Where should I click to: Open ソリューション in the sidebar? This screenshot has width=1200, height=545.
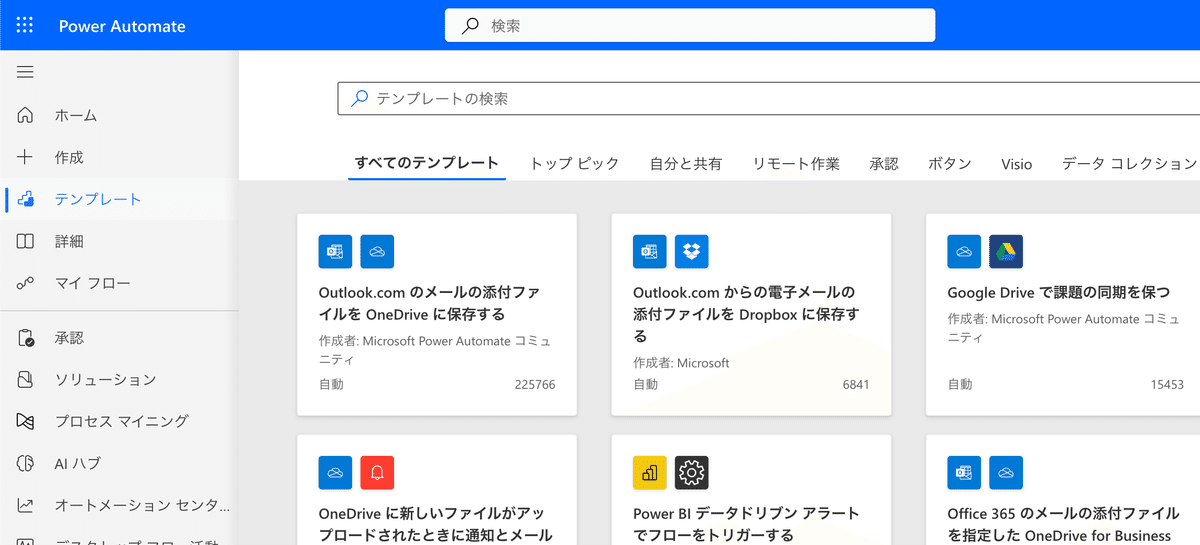click(119, 380)
